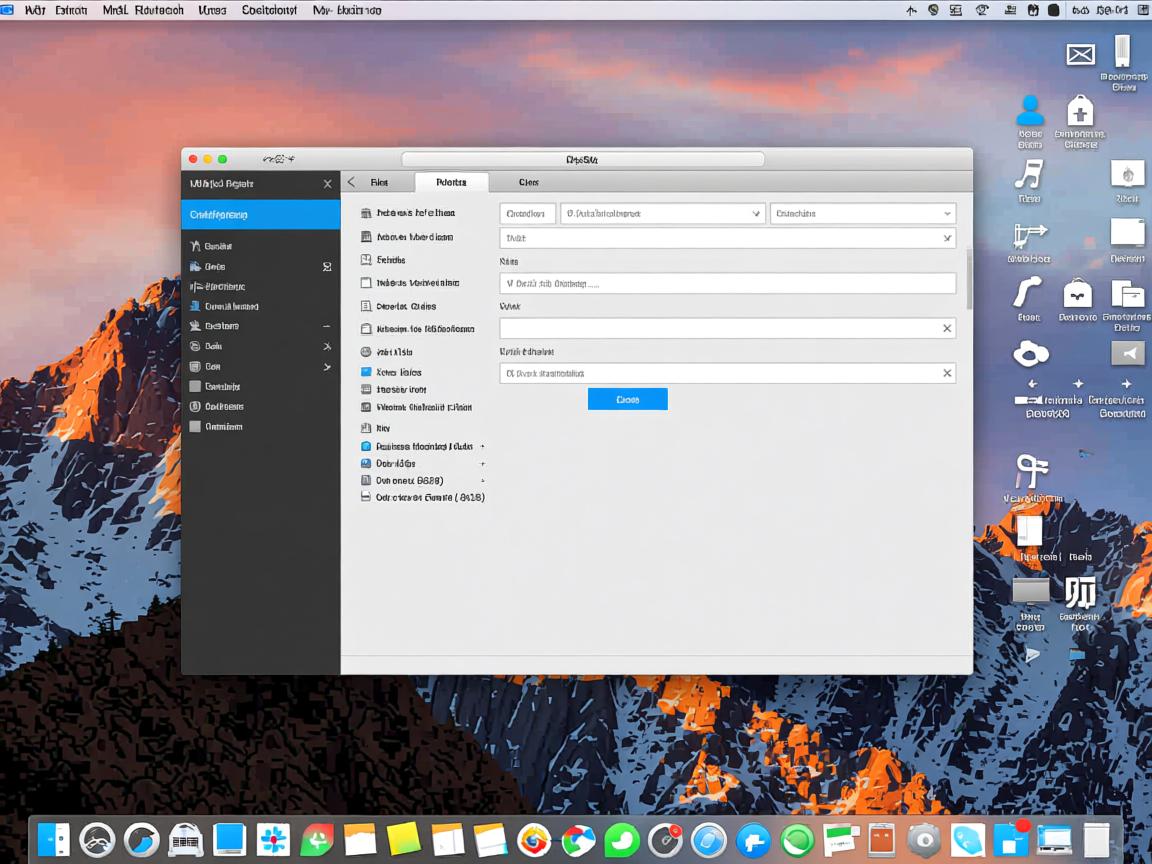Screen dimensions: 1152x864
Task: Toggle the blue filled checkbox in list
Action: click(366, 372)
